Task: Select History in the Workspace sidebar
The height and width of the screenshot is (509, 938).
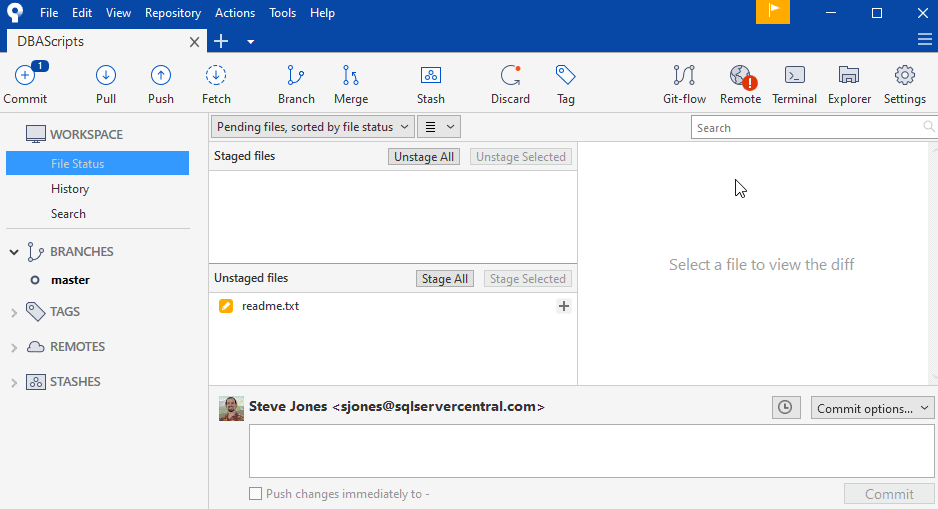Action: click(70, 189)
